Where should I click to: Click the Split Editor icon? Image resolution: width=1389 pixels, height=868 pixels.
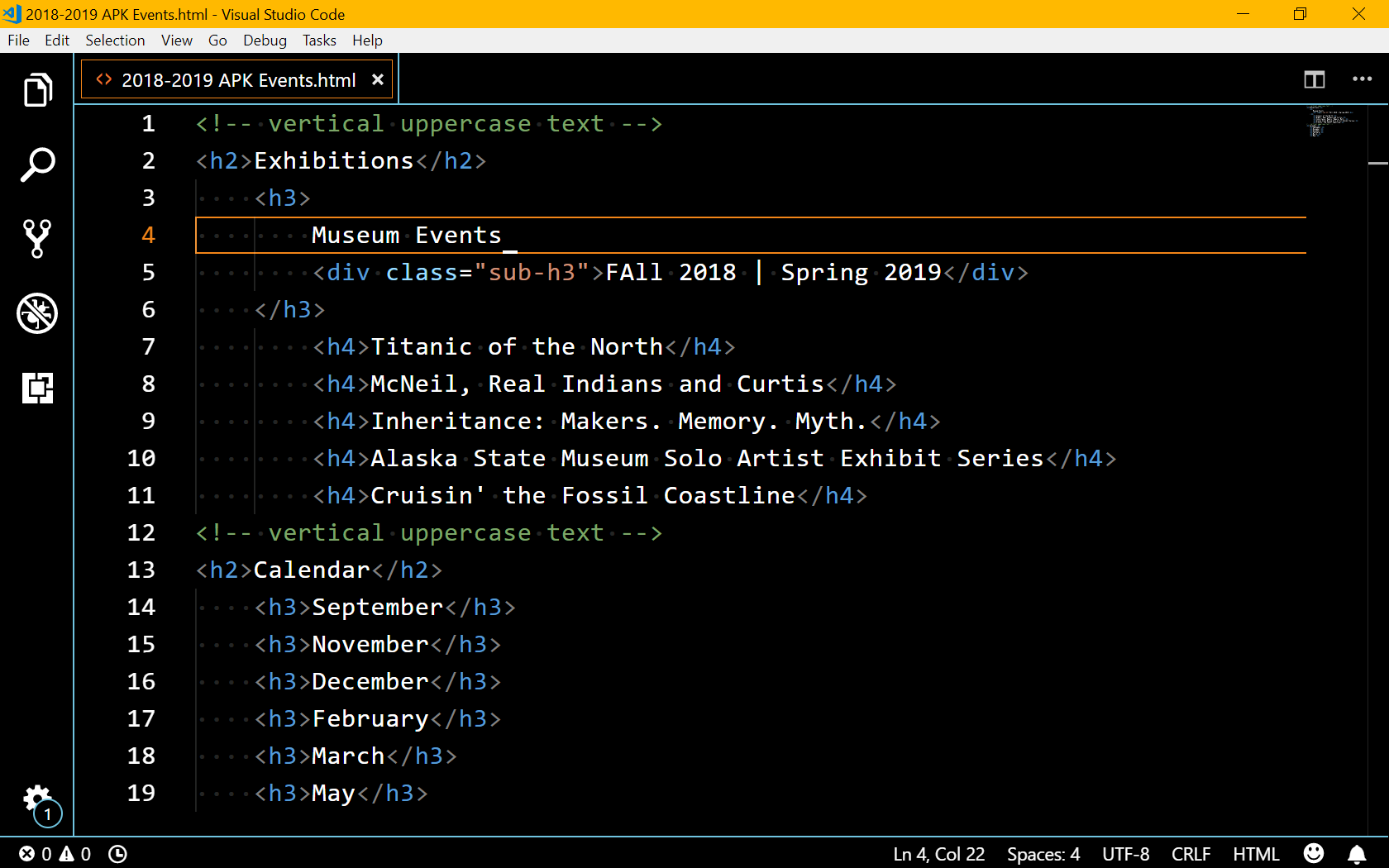click(x=1315, y=79)
